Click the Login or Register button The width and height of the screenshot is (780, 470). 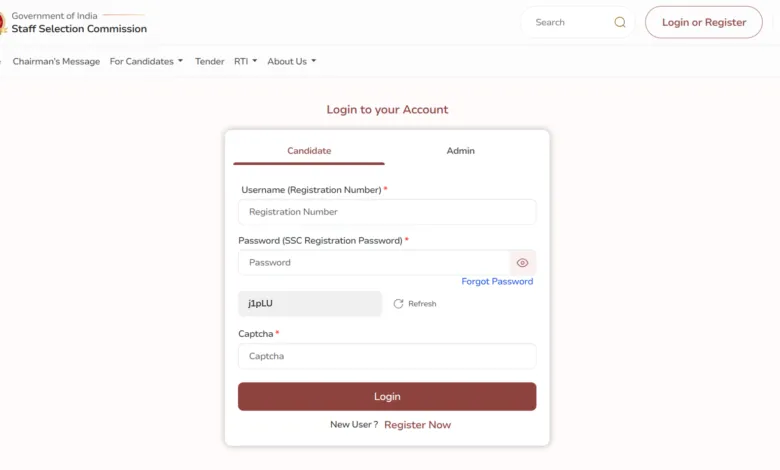point(703,22)
